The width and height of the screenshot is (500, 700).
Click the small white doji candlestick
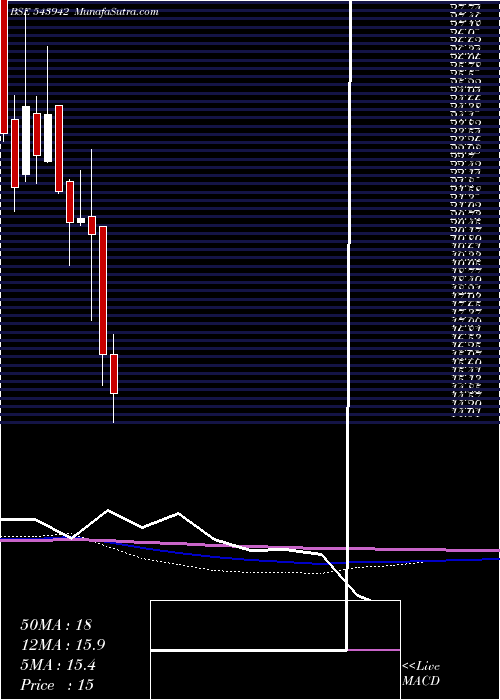pyautogui.click(x=81, y=220)
